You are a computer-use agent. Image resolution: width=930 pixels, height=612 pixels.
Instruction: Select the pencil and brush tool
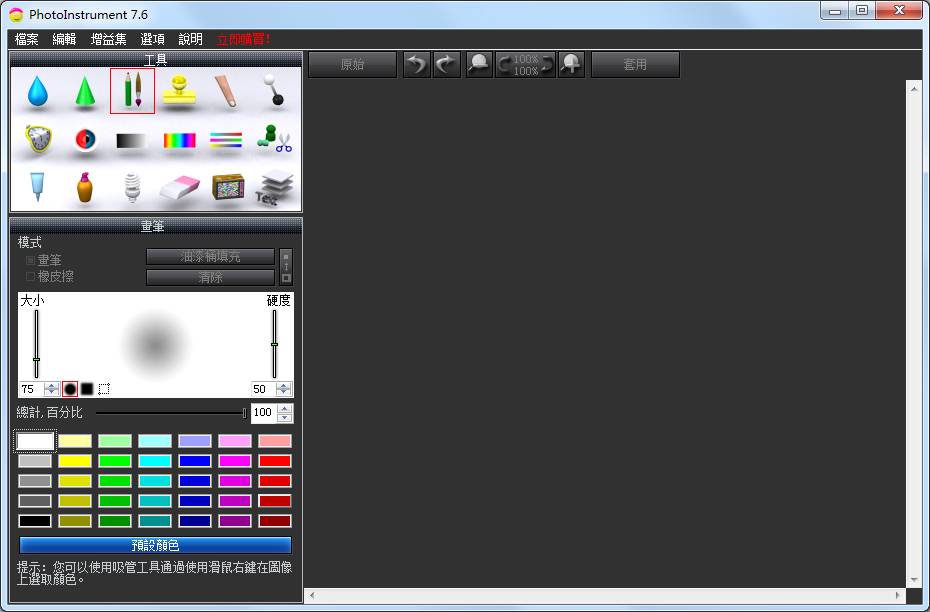click(132, 91)
